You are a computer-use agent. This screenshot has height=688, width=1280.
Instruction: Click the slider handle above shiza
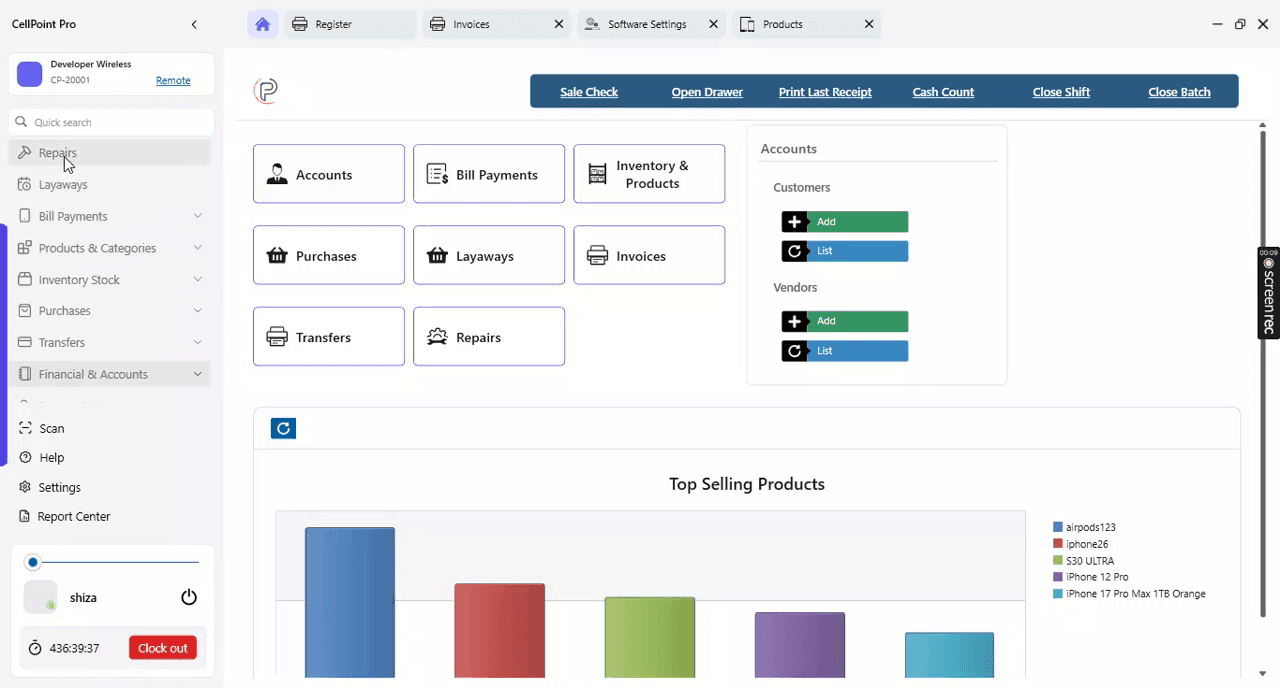coord(33,562)
